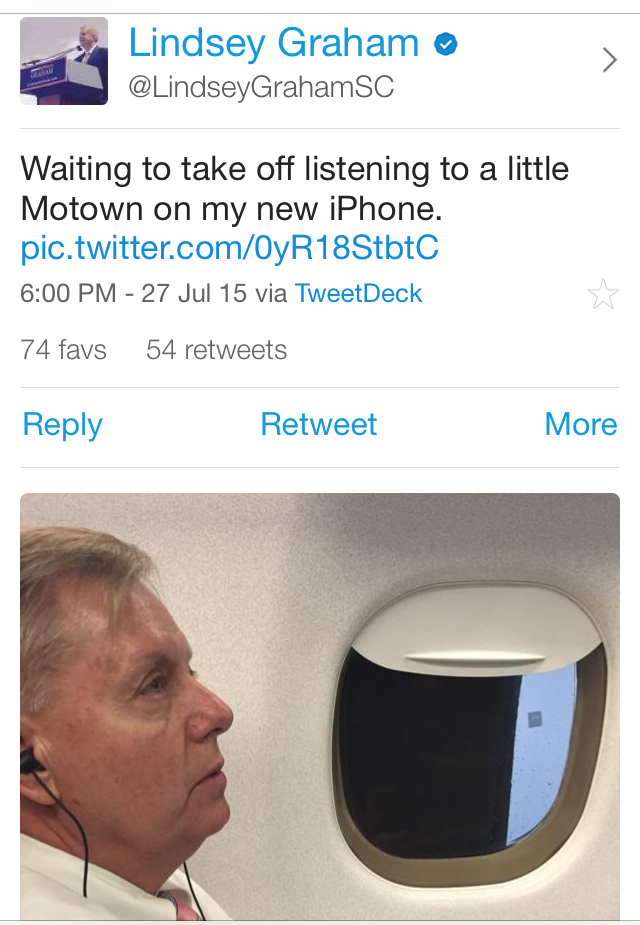
Task: Open the TweetDeck source link
Action: pos(358,294)
